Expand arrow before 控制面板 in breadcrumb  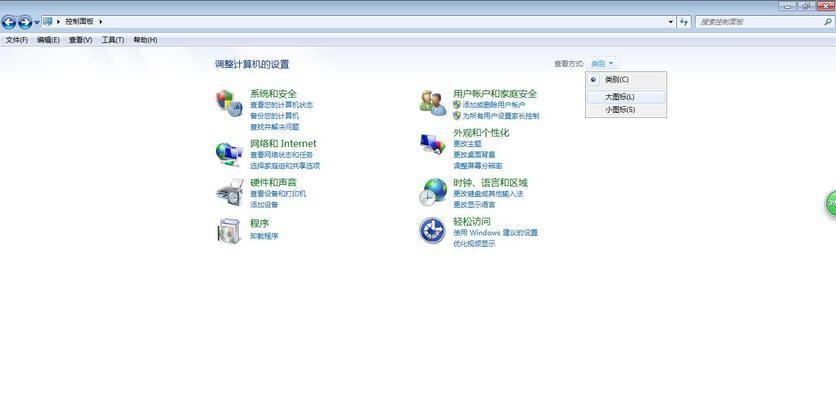point(59,22)
